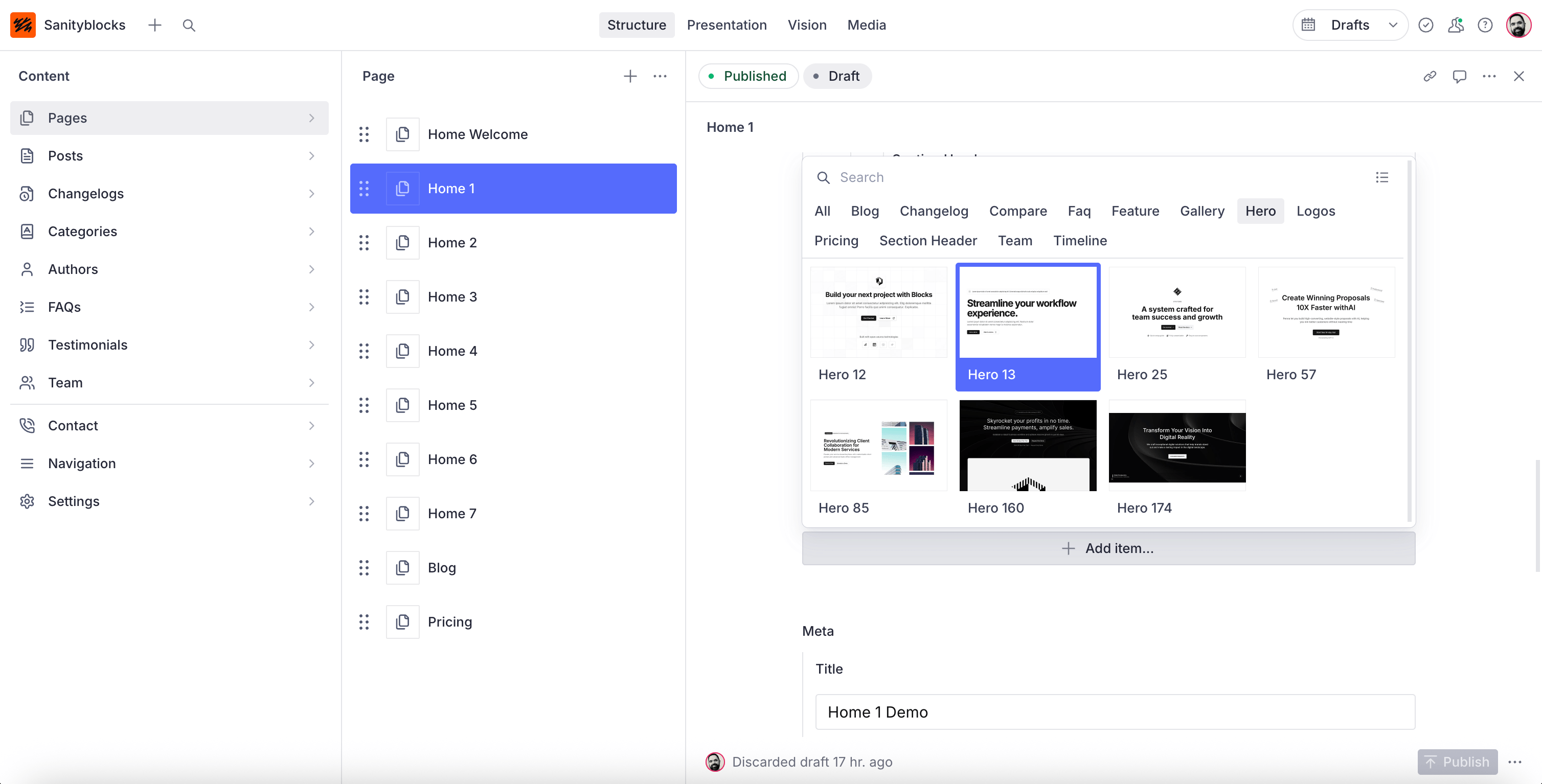The height and width of the screenshot is (784, 1542).
Task: Toggle the Draft version chip
Action: pos(837,76)
